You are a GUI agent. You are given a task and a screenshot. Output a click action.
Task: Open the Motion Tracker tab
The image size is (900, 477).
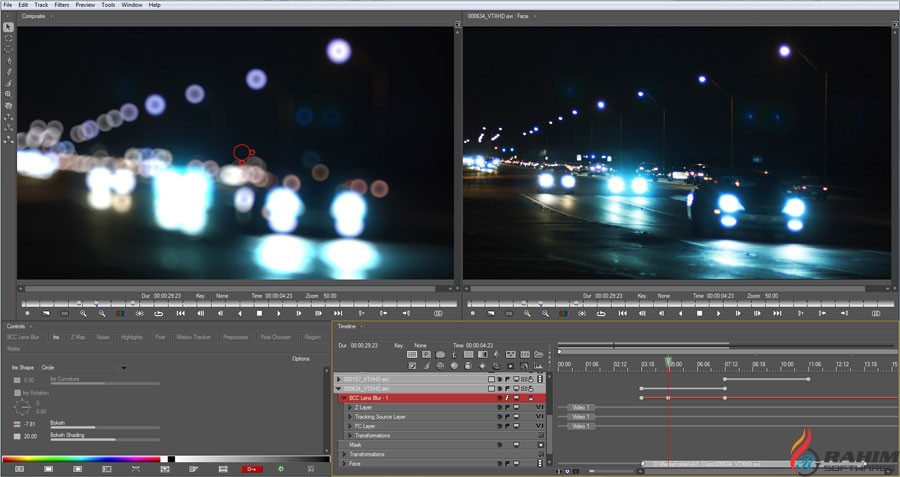[x=194, y=338]
